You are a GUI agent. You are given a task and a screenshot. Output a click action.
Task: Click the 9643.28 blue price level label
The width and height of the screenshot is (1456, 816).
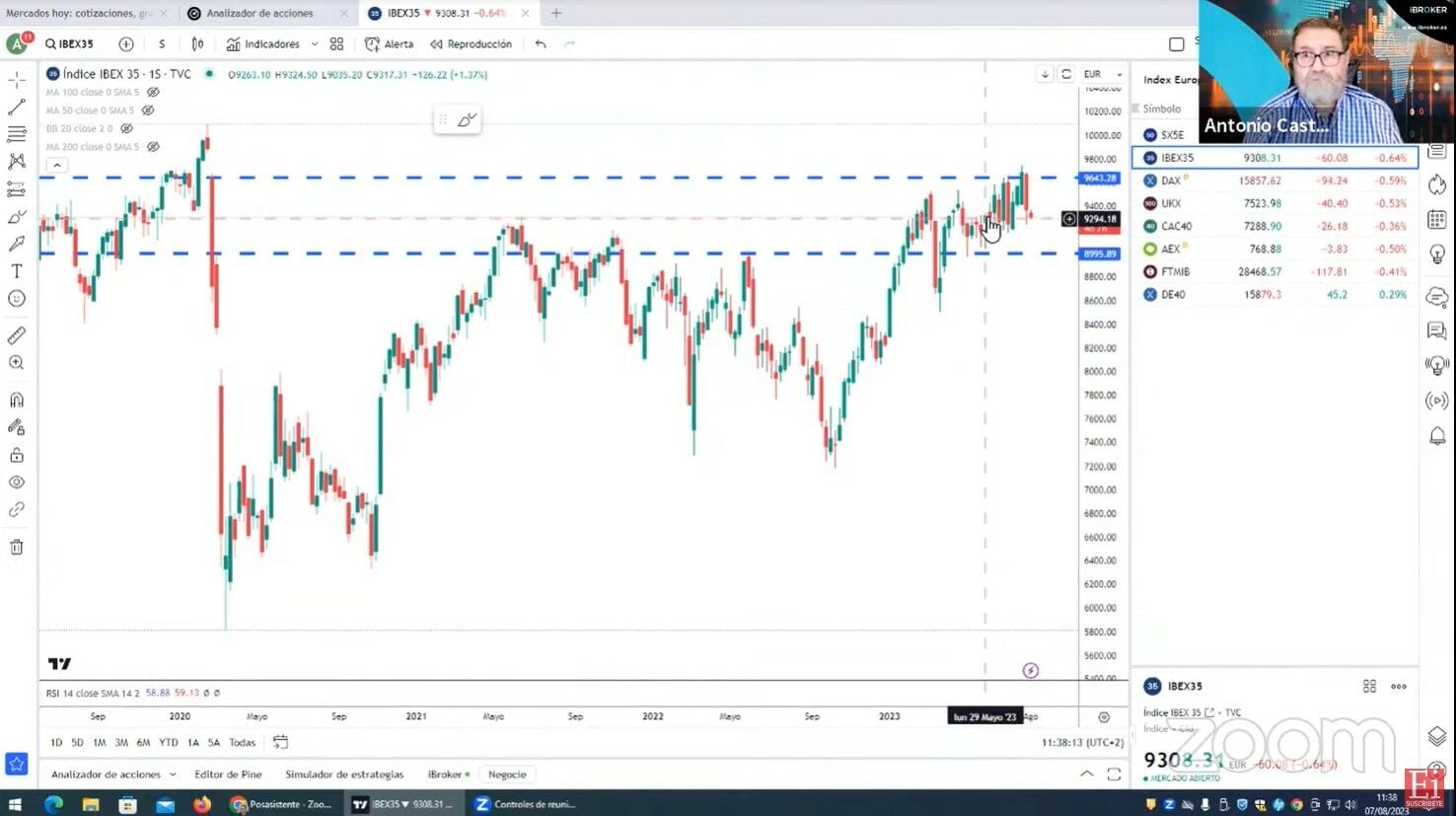(x=1100, y=179)
